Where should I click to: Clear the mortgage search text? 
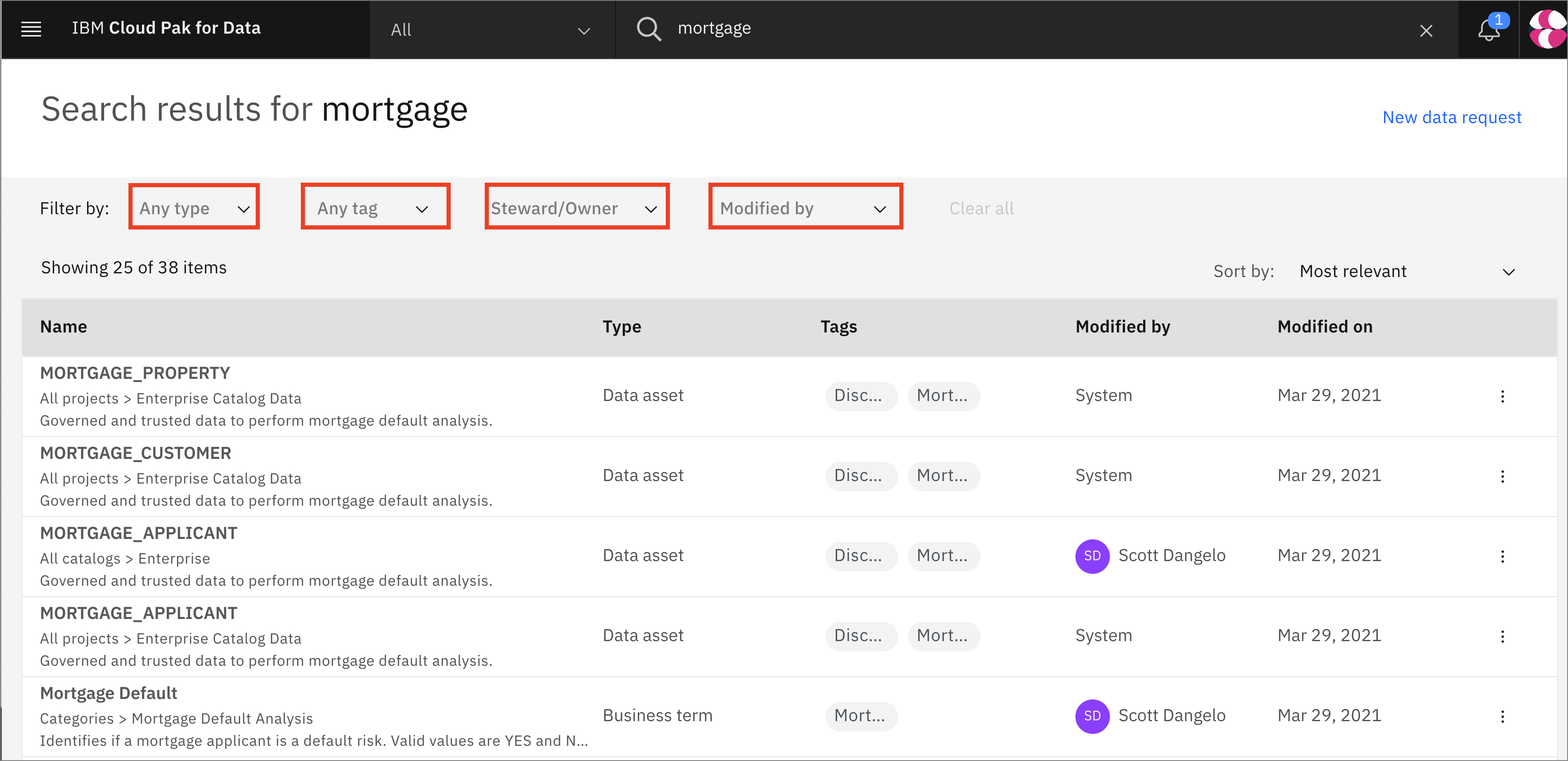pyautogui.click(x=1426, y=30)
